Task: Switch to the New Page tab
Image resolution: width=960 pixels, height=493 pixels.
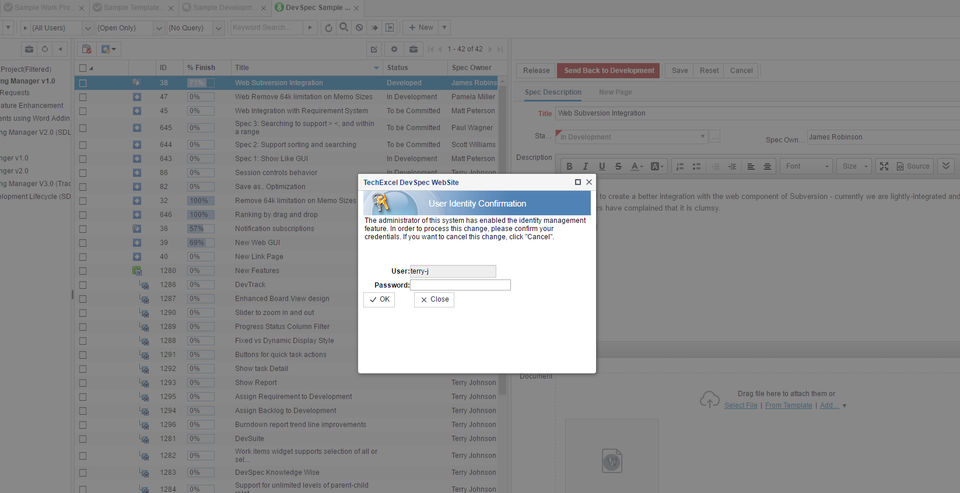Action: pyautogui.click(x=615, y=92)
